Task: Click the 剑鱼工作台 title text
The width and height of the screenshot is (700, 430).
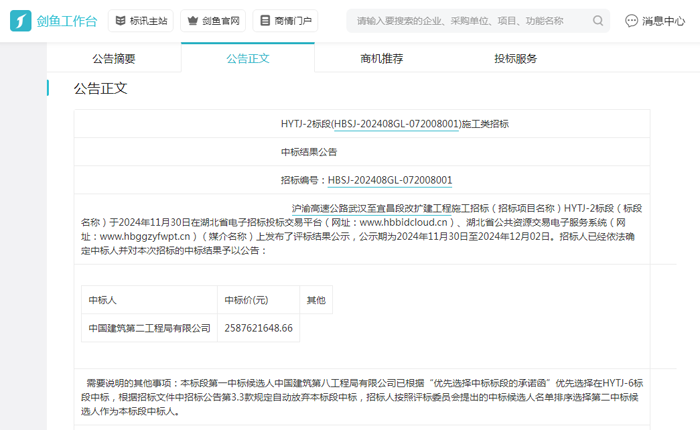Action: pyautogui.click(x=68, y=21)
